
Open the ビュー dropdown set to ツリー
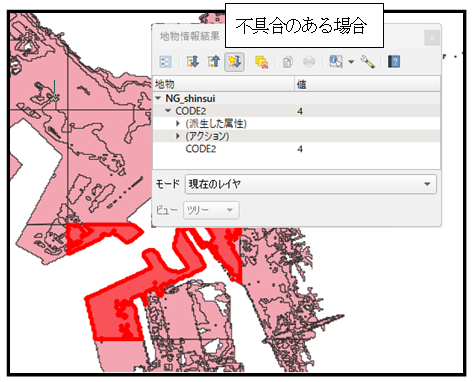(x=211, y=210)
